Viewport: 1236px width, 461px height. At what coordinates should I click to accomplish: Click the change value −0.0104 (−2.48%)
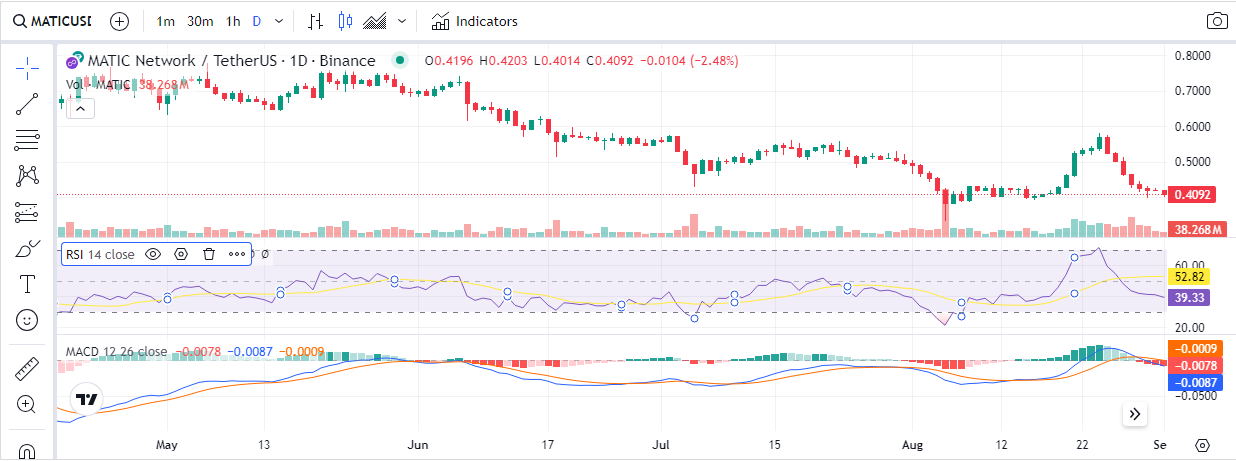pyautogui.click(x=691, y=61)
